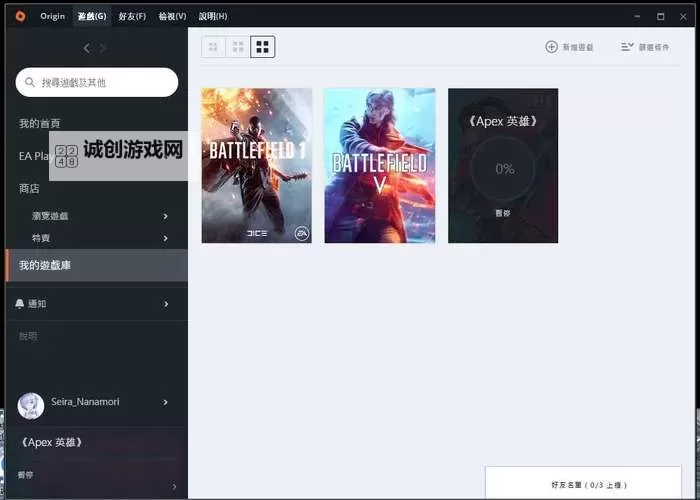Viewport: 700px width, 500px height.
Task: Open the Battlefield V game tile
Action: point(380,166)
